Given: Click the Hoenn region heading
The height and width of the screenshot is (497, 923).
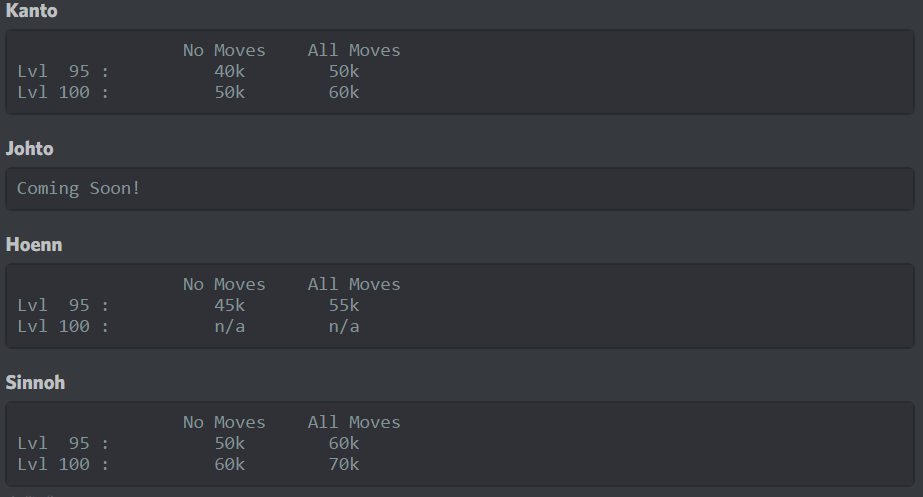Looking at the screenshot, I should click(34, 245).
